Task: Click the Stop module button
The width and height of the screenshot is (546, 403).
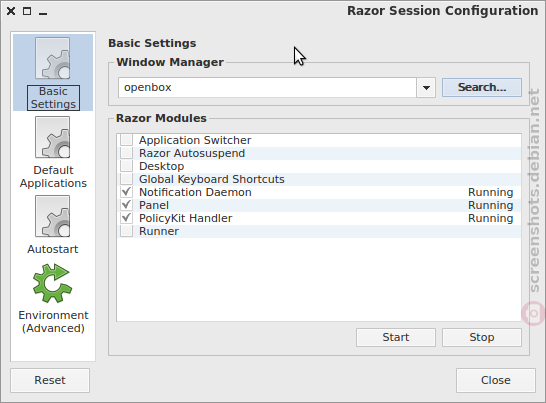Action: click(x=482, y=337)
